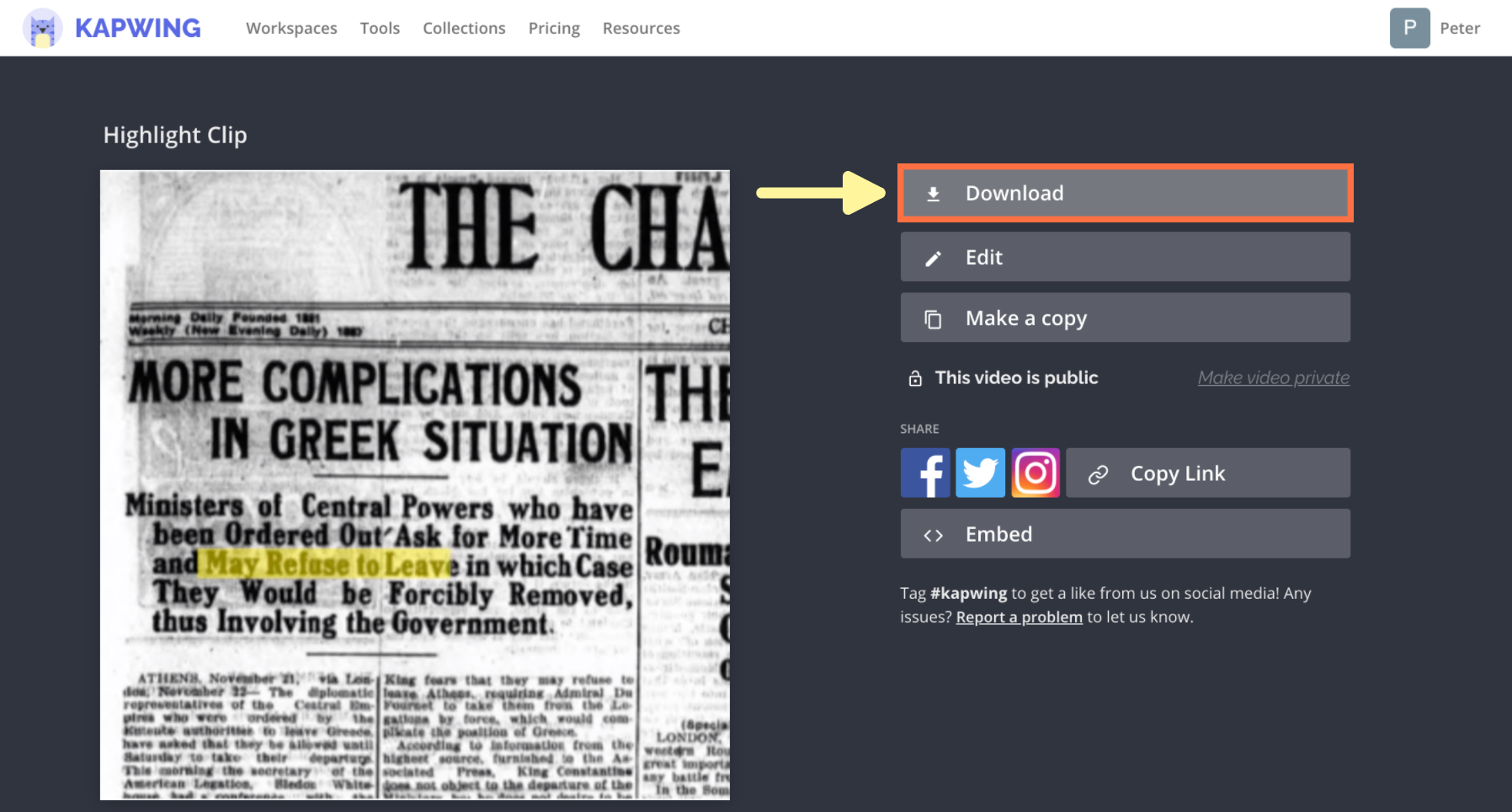This screenshot has height=812, width=1512.
Task: Click the Kapwing cat logo icon
Action: (x=42, y=29)
